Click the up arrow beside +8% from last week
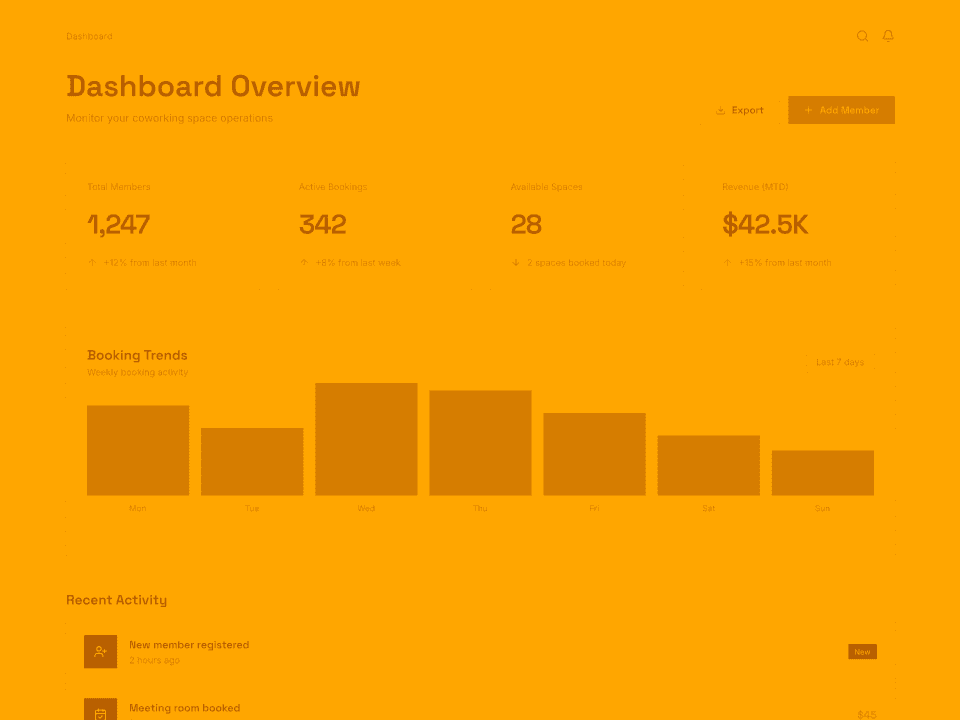Screen dimensions: 960x720 305,262
